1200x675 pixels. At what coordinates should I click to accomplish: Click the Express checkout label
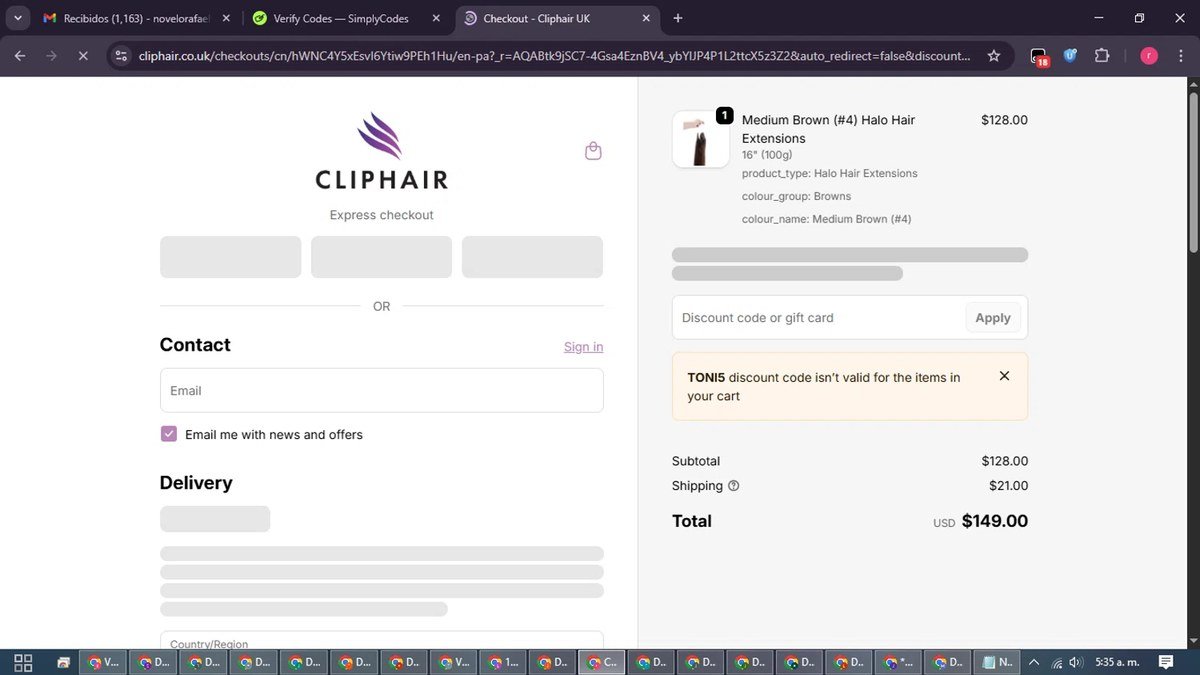pos(382,215)
